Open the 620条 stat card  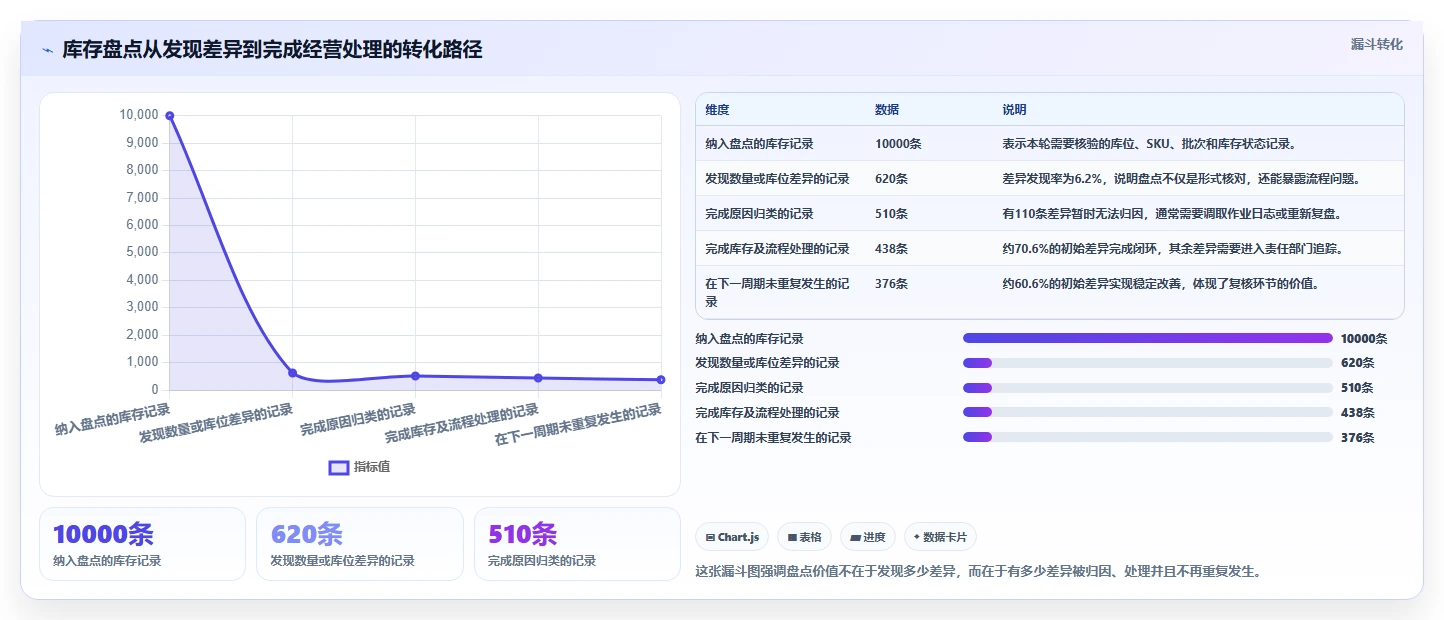(360, 544)
